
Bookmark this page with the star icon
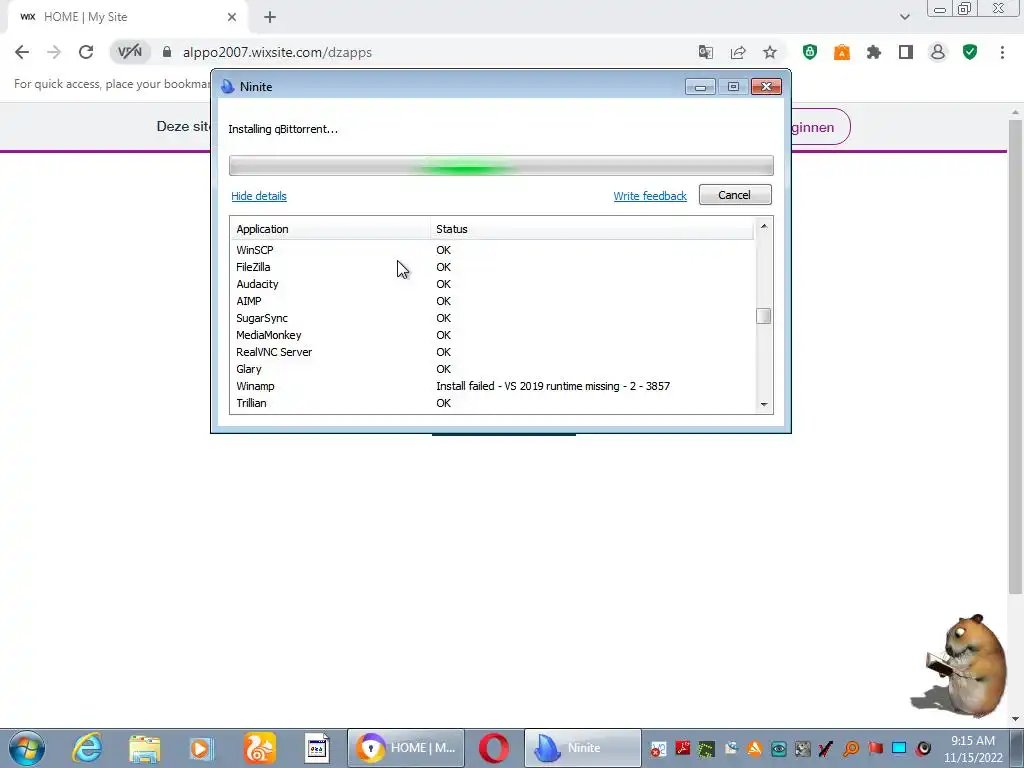pyautogui.click(x=770, y=52)
